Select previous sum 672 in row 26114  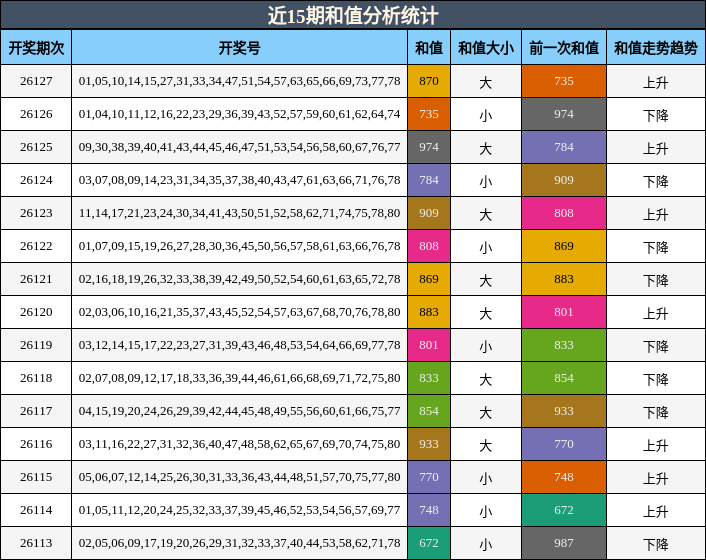[x=564, y=510]
